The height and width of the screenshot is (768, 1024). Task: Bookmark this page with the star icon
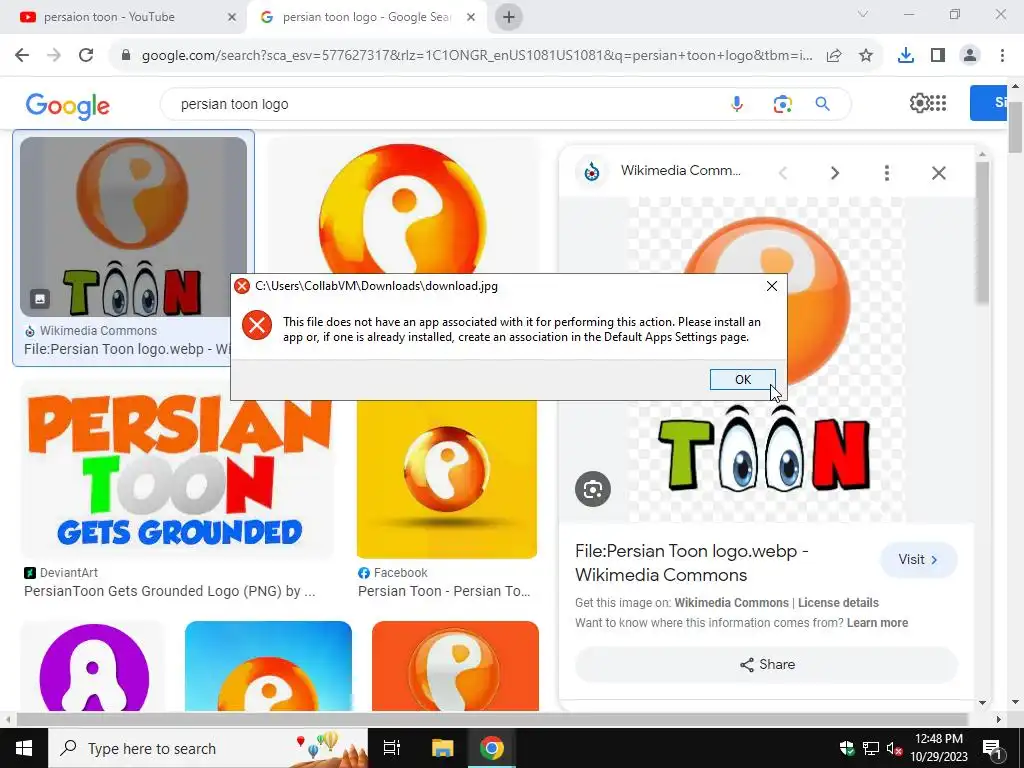(865, 56)
